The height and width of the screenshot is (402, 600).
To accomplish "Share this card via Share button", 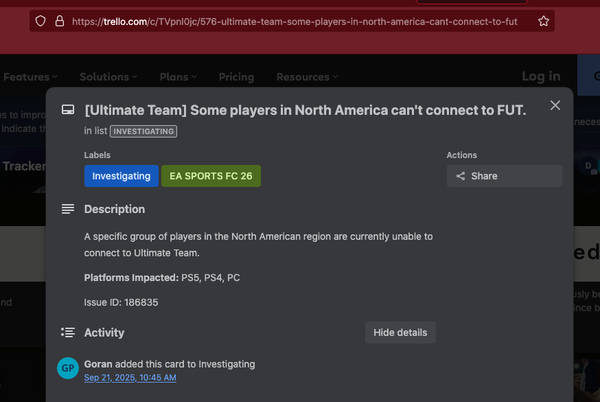I will point(504,176).
